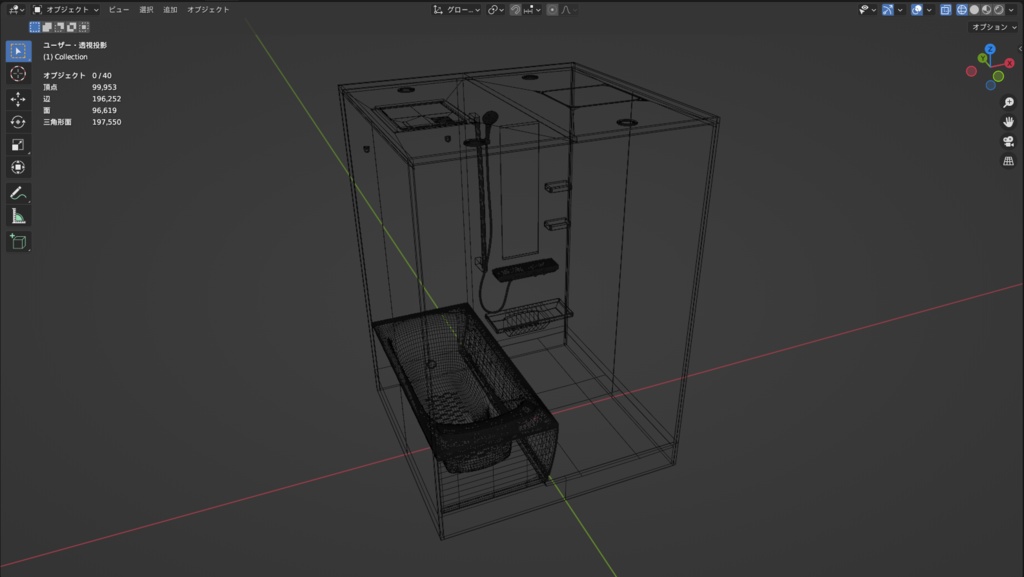Click the 面 96,619 statistic
This screenshot has width=1024, height=577.
[80, 111]
